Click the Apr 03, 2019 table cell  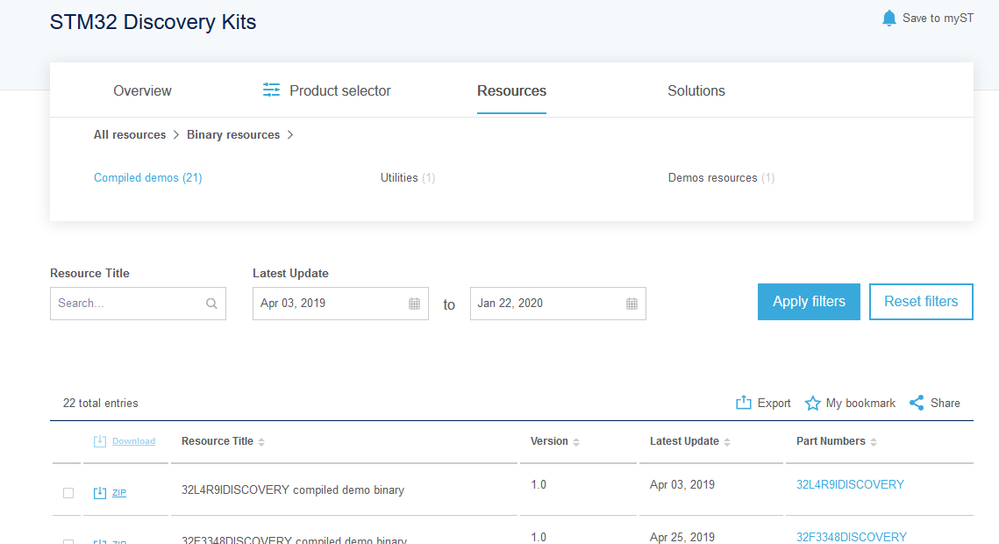(682, 485)
